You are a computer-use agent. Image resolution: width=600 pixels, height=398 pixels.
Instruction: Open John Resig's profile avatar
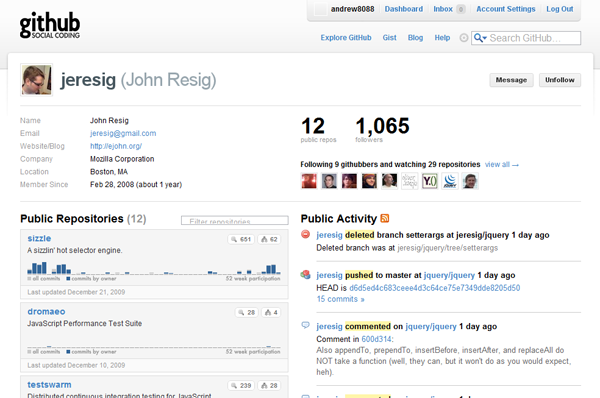pos(36,80)
